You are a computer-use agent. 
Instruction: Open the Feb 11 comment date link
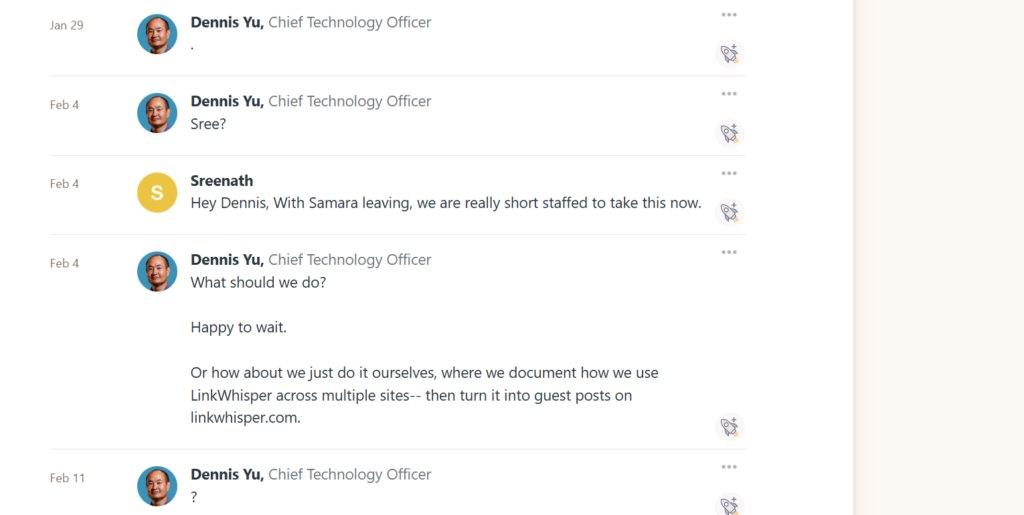click(x=67, y=478)
